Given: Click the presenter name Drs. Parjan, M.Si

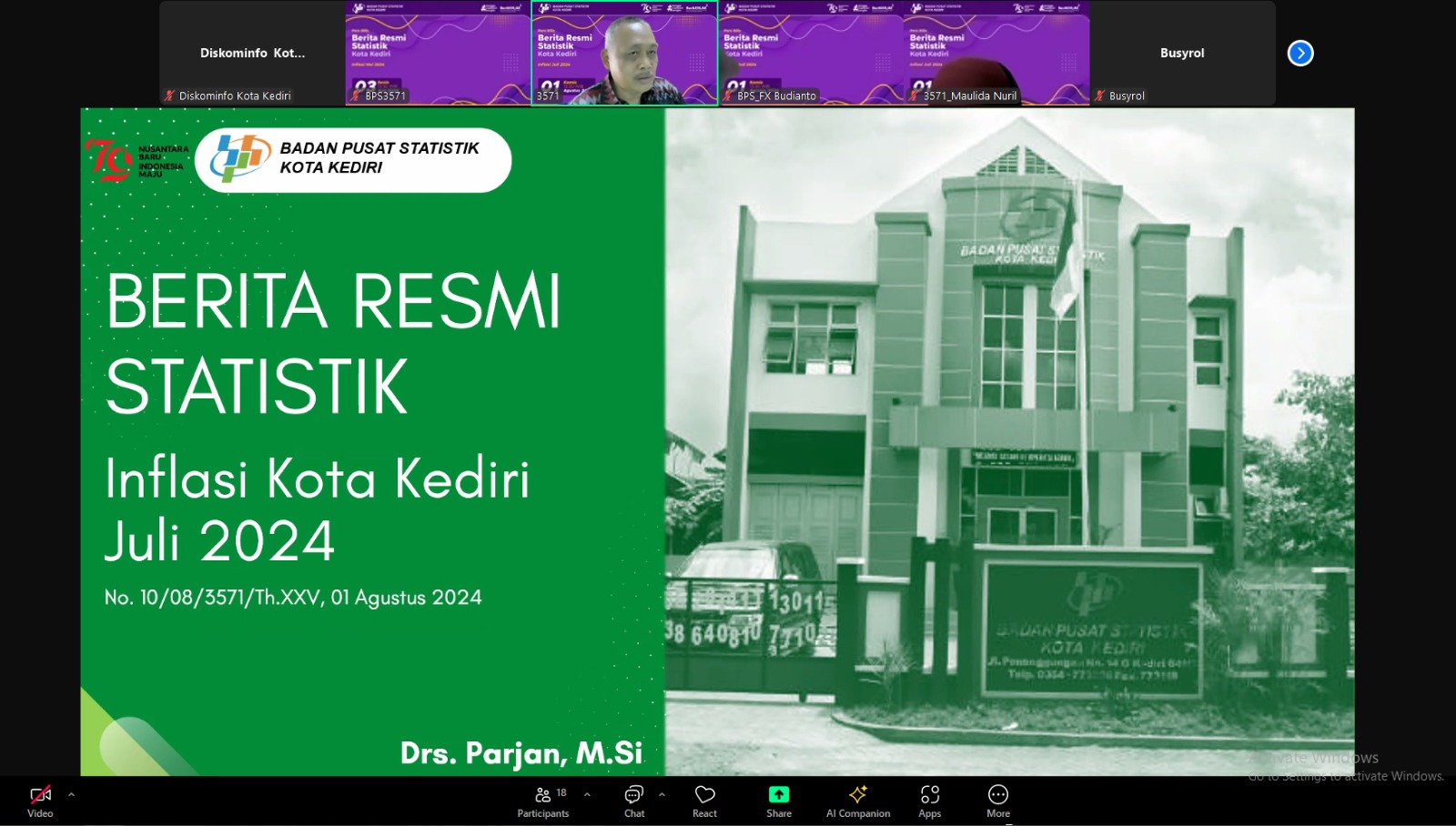Looking at the screenshot, I should (x=521, y=752).
